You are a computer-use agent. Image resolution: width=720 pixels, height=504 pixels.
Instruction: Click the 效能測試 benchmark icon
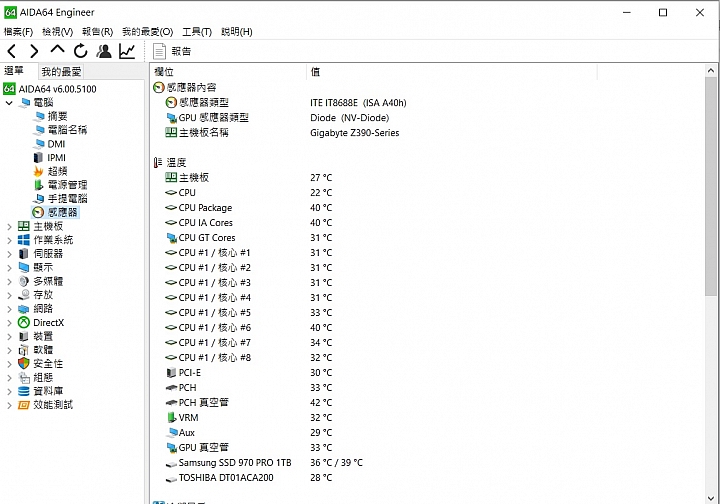pos(23,405)
